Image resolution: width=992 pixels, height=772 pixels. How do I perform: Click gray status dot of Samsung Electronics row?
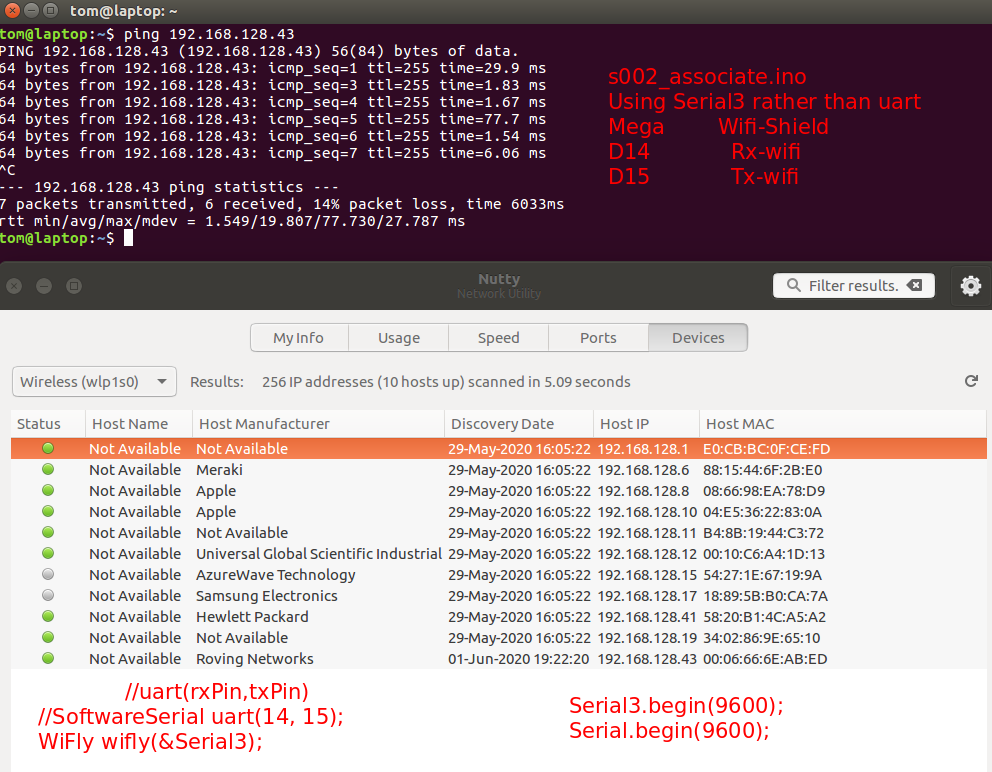[48, 596]
